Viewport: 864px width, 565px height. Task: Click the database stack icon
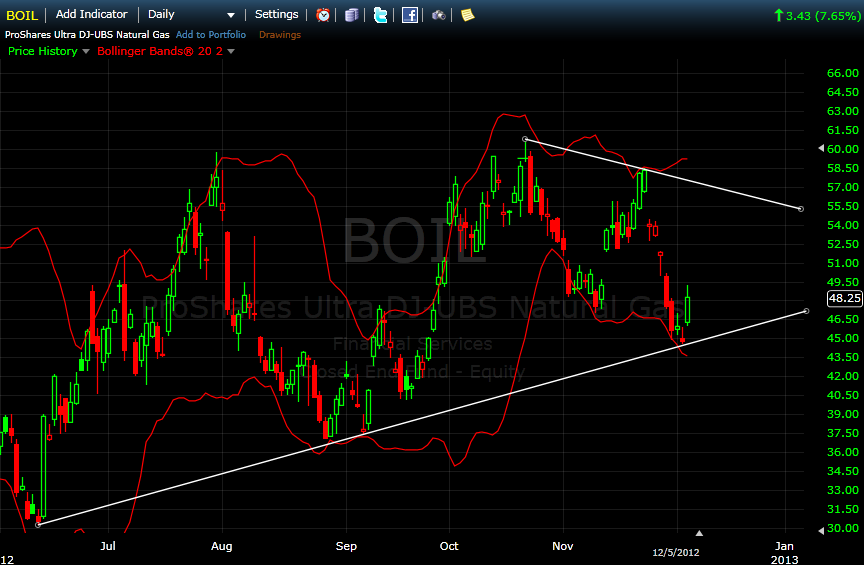click(351, 15)
